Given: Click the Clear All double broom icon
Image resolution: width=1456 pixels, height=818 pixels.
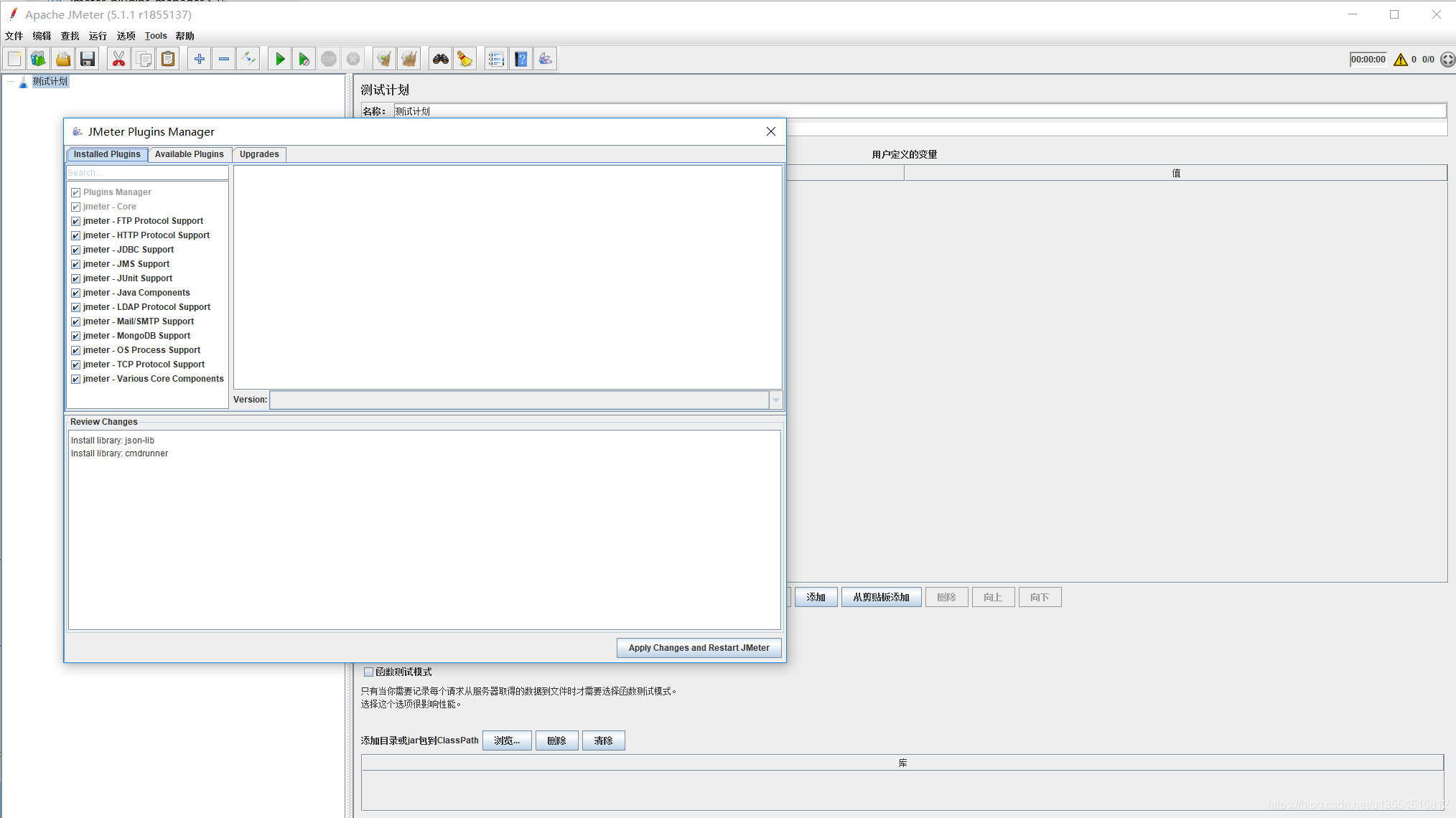Looking at the screenshot, I should [x=409, y=59].
